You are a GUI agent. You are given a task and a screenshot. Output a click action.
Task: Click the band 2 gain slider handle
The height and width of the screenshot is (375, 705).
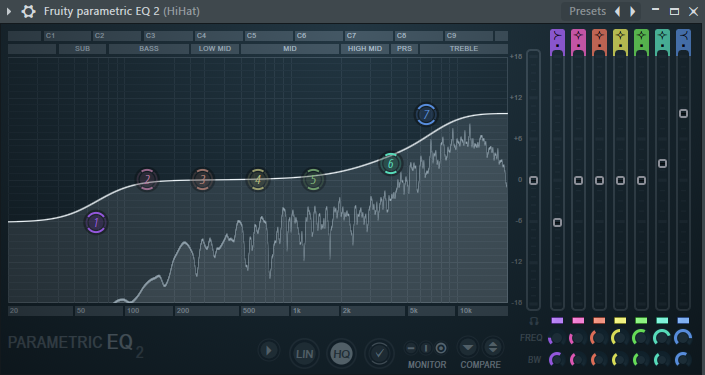(578, 180)
